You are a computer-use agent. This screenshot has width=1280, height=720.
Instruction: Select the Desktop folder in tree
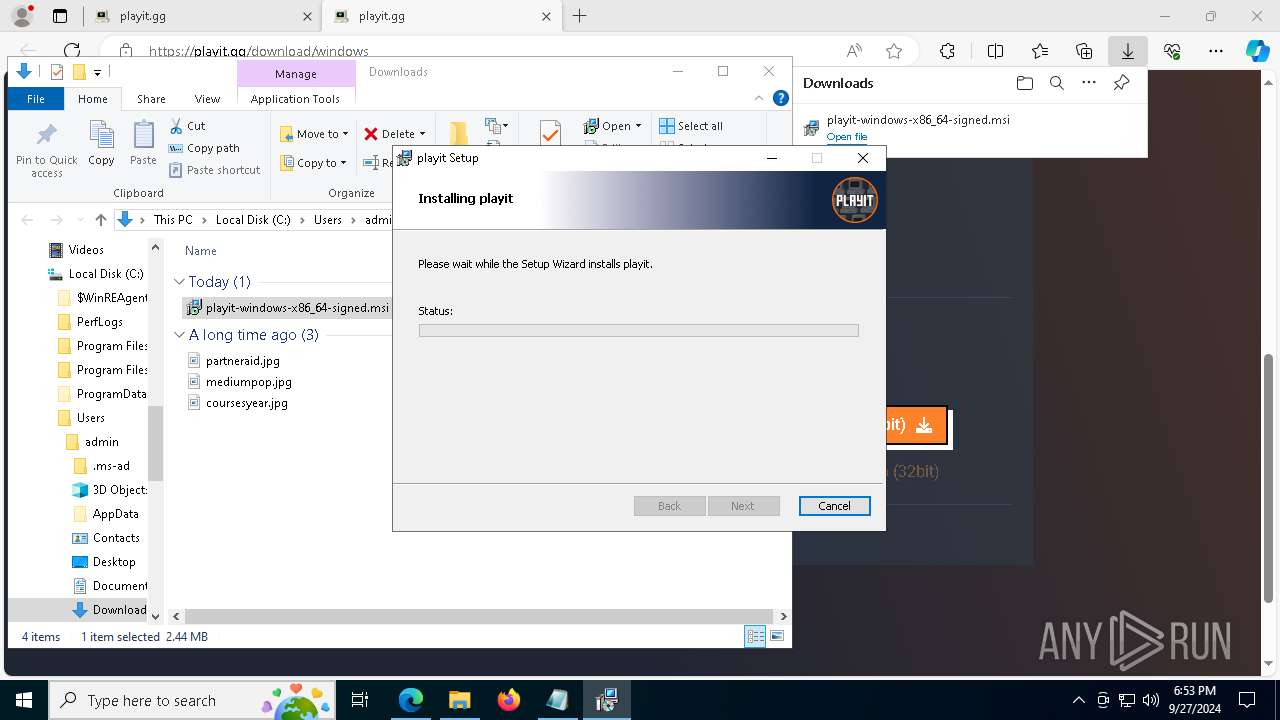(113, 562)
